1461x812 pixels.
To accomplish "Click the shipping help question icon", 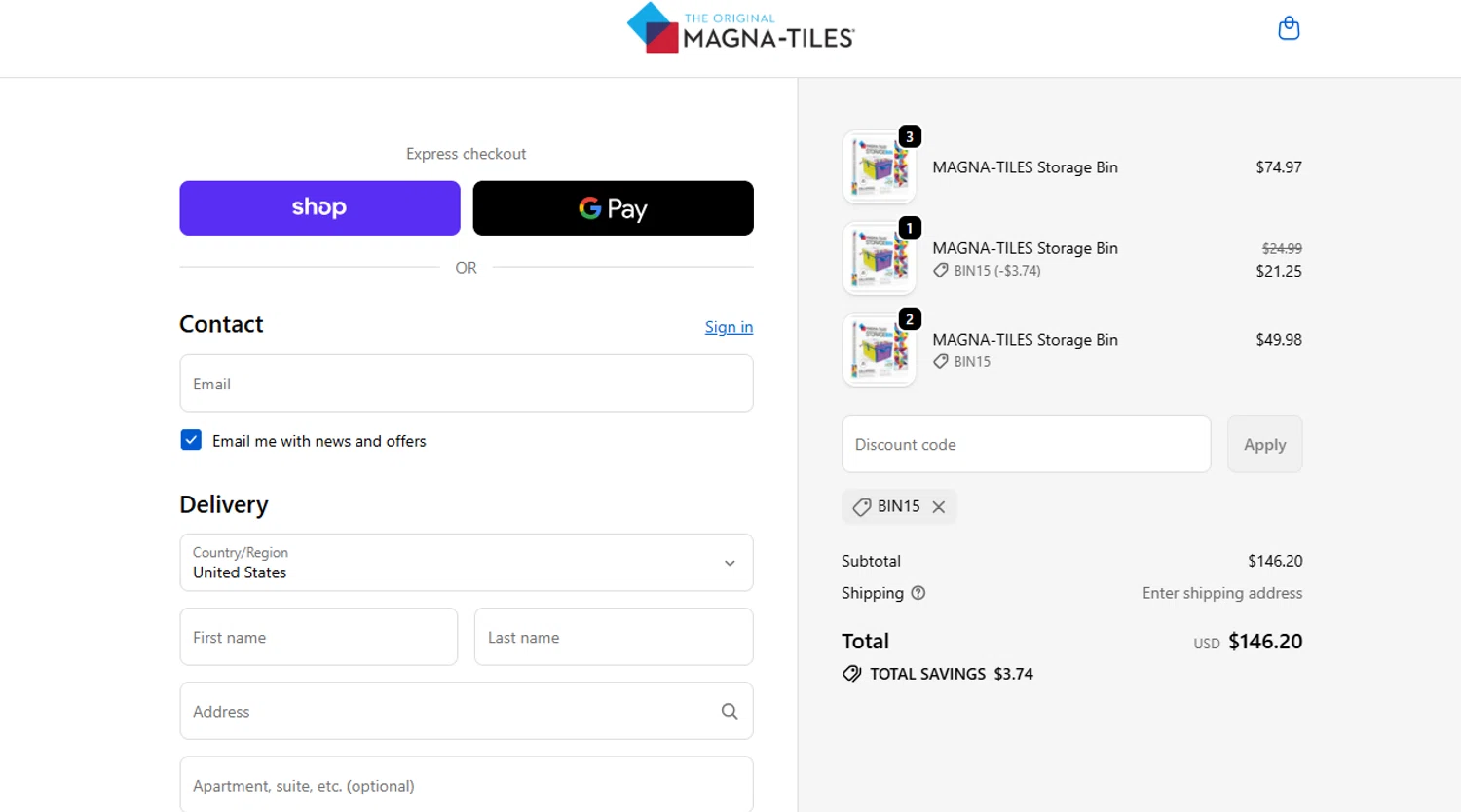I will tap(918, 593).
